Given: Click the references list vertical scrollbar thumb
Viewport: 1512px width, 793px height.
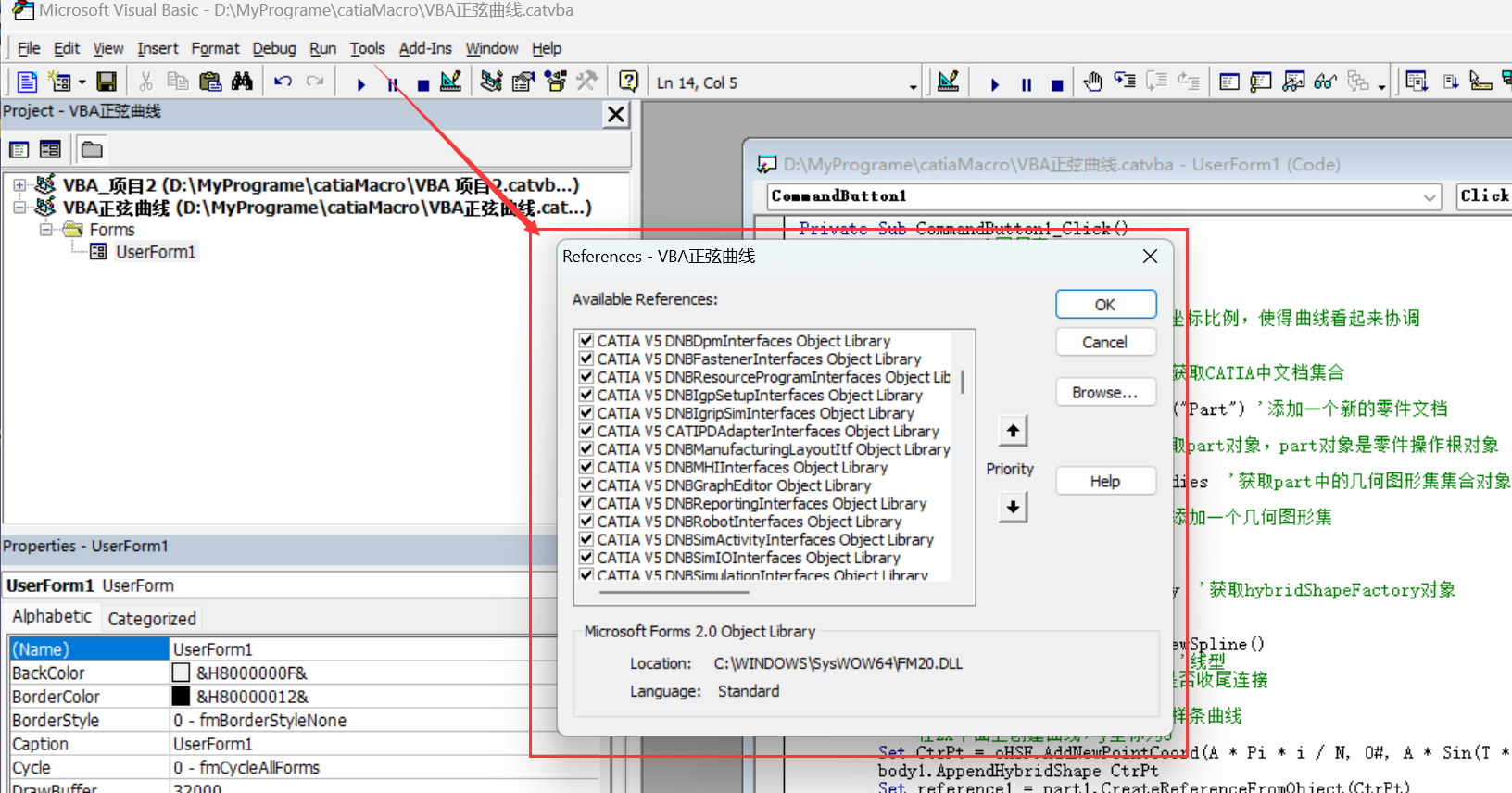Looking at the screenshot, I should 963,382.
